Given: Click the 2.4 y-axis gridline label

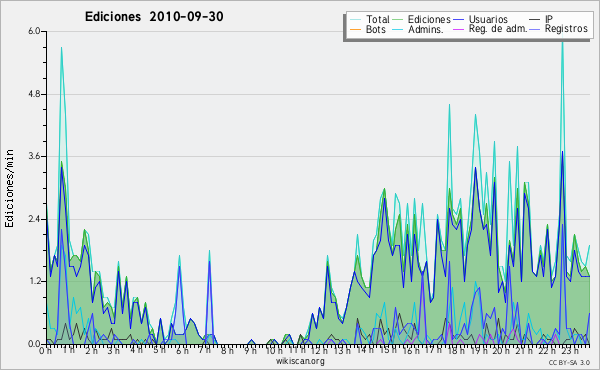Looking at the screenshot, I should tap(34, 219).
